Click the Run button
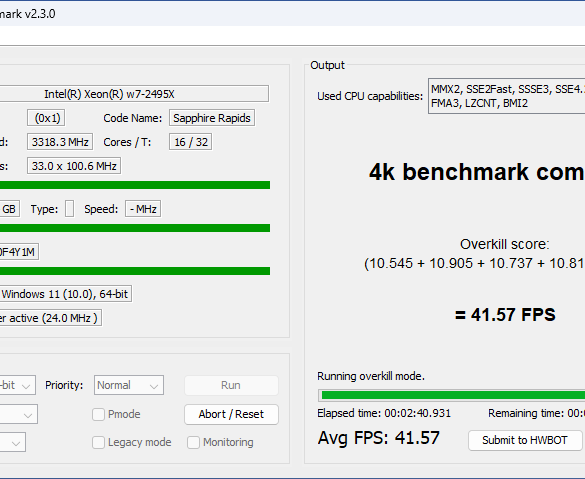Screen dimensions: 585x479 [x=231, y=385]
